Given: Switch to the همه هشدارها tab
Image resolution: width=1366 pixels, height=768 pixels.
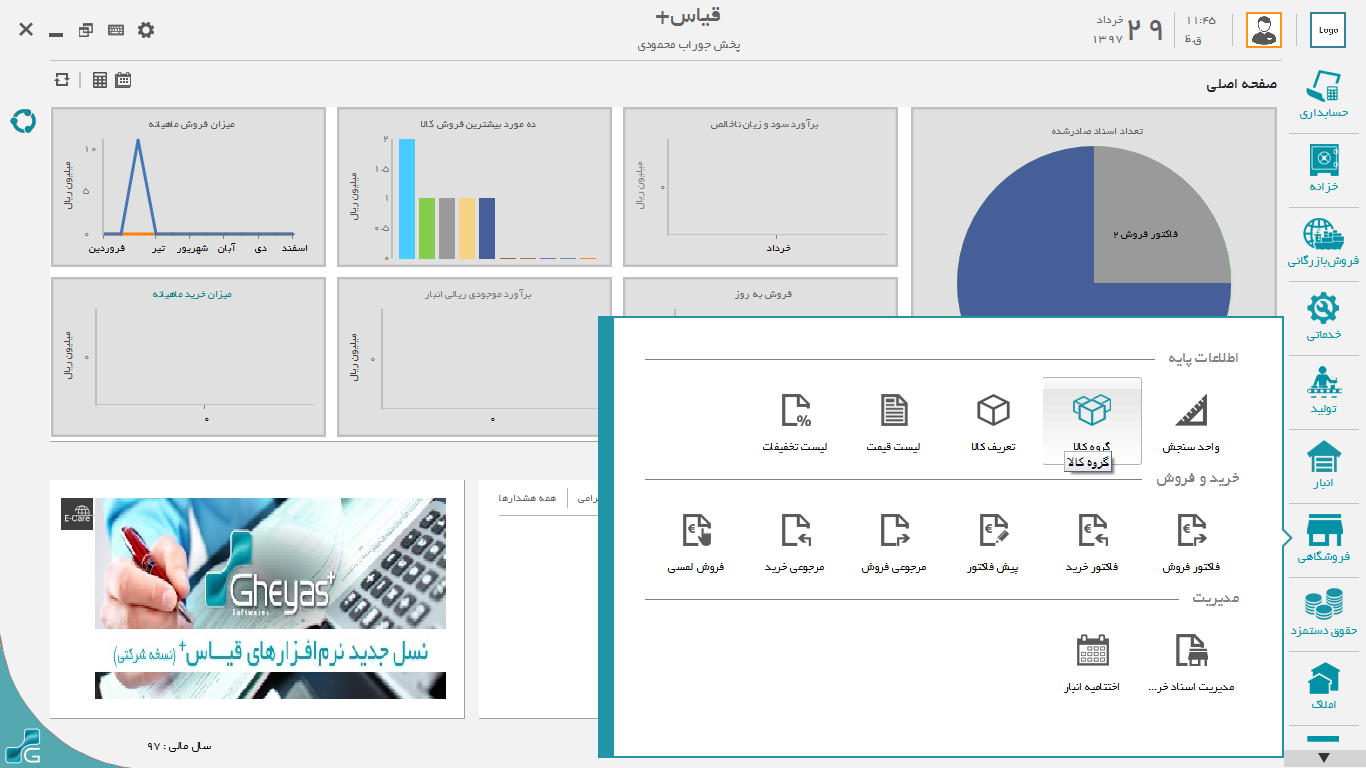Looking at the screenshot, I should pyautogui.click(x=526, y=497).
